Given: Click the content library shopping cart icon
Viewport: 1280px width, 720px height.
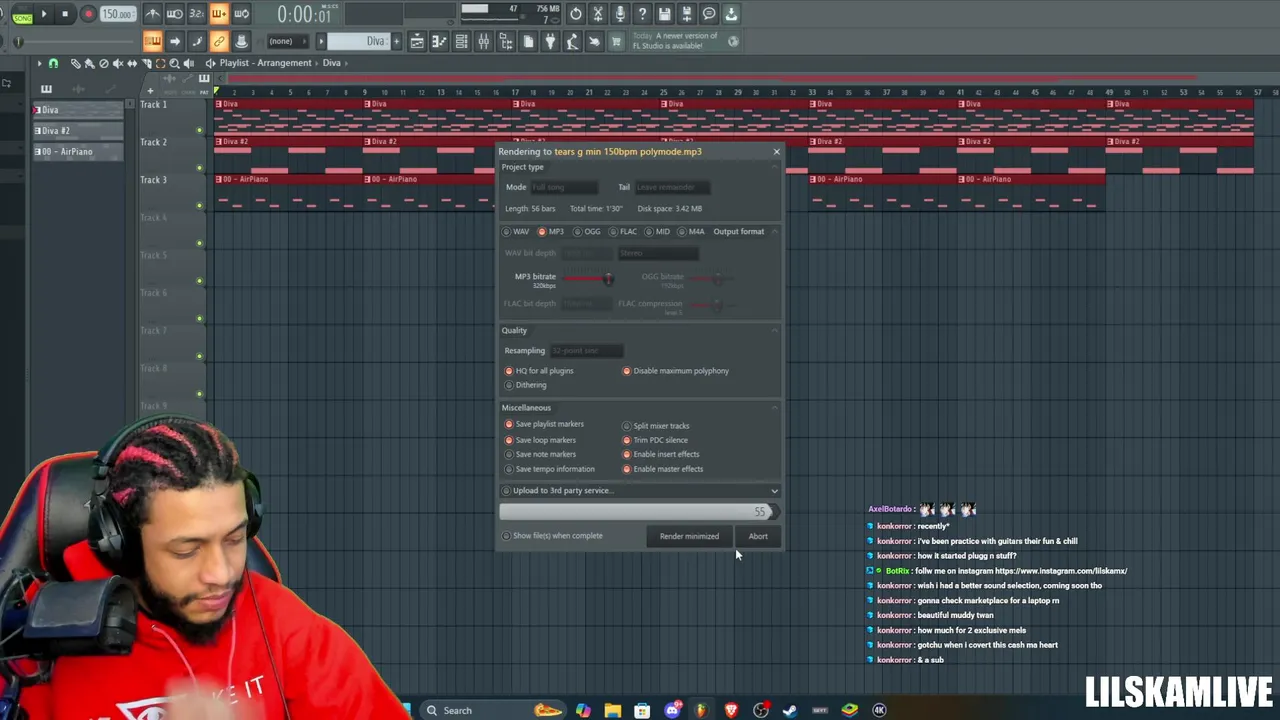Looking at the screenshot, I should [616, 41].
